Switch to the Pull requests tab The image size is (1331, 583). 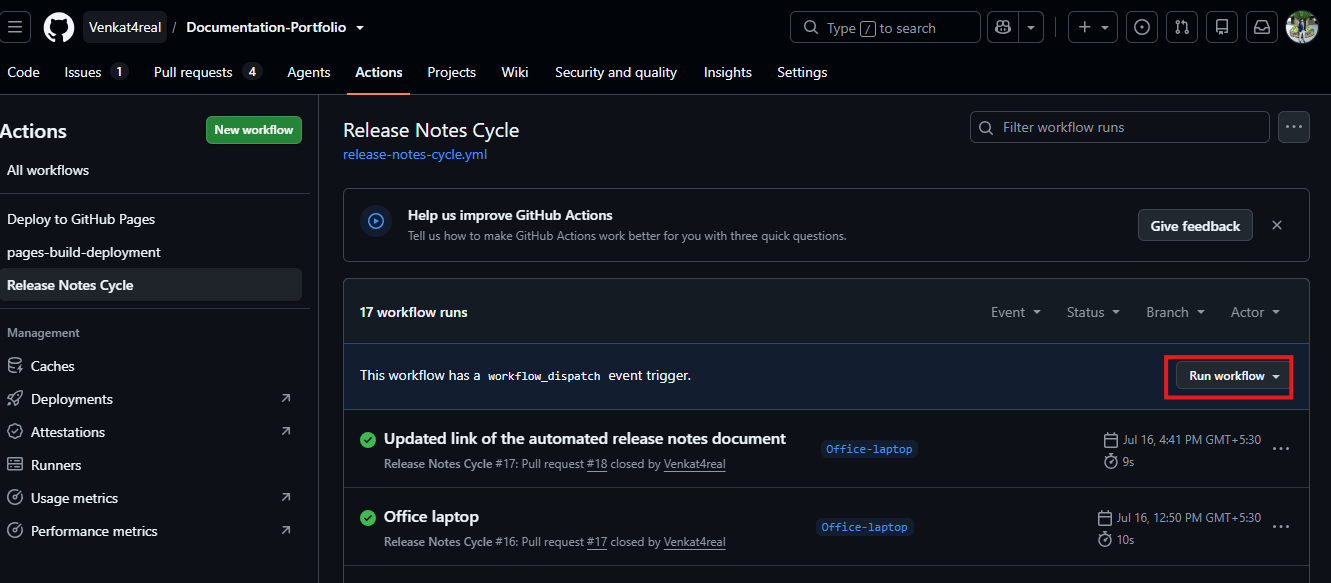tap(208, 72)
